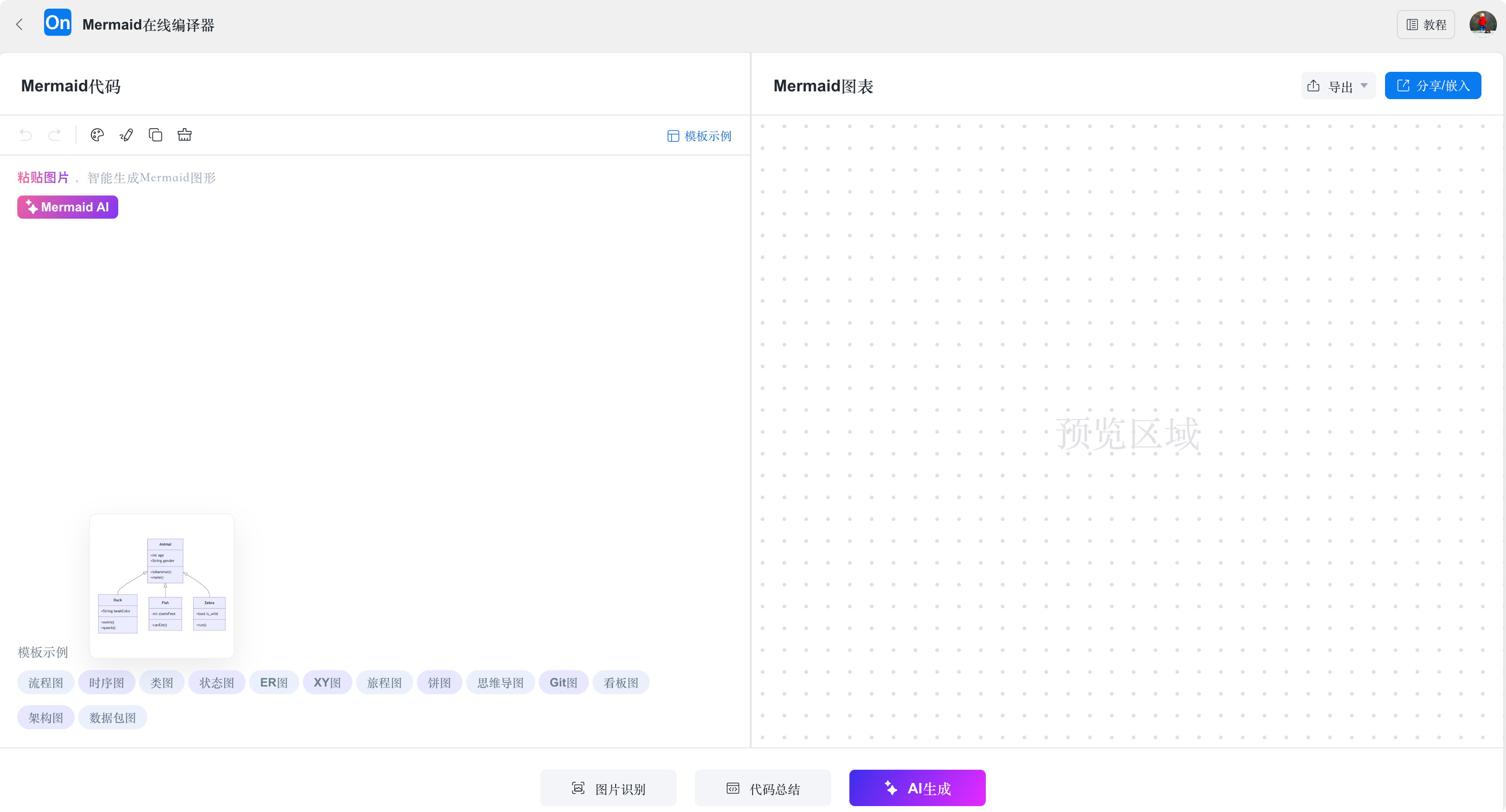Open the user avatar profile

pos(1483,24)
